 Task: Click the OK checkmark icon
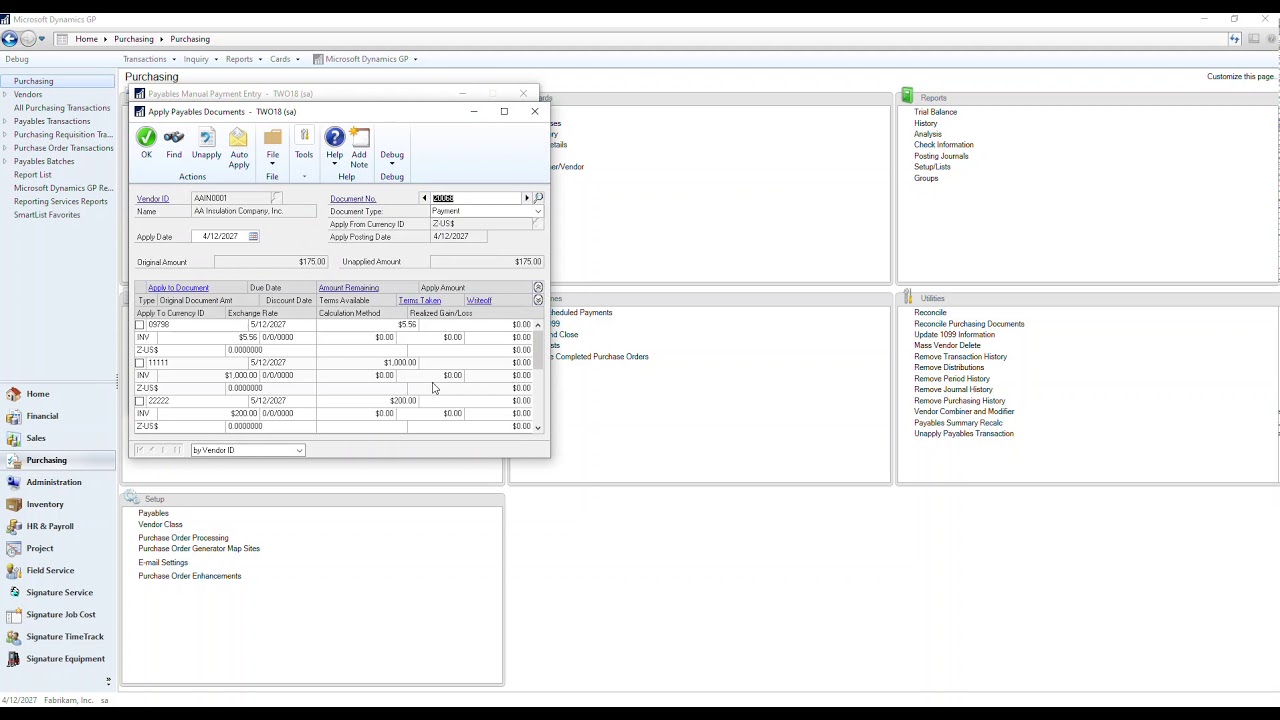[146, 137]
